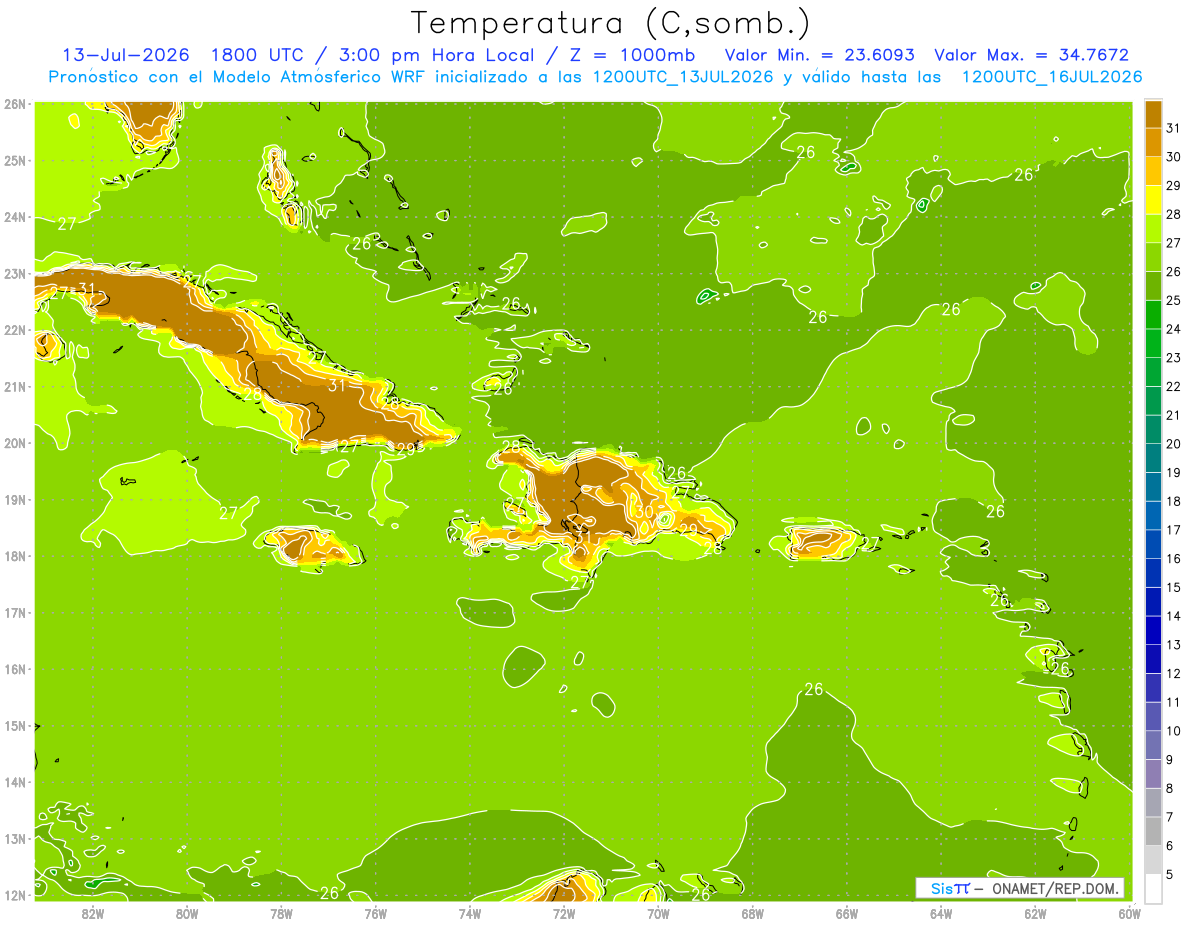Click 'Valor Min. = 23.6093' text

pos(821,54)
